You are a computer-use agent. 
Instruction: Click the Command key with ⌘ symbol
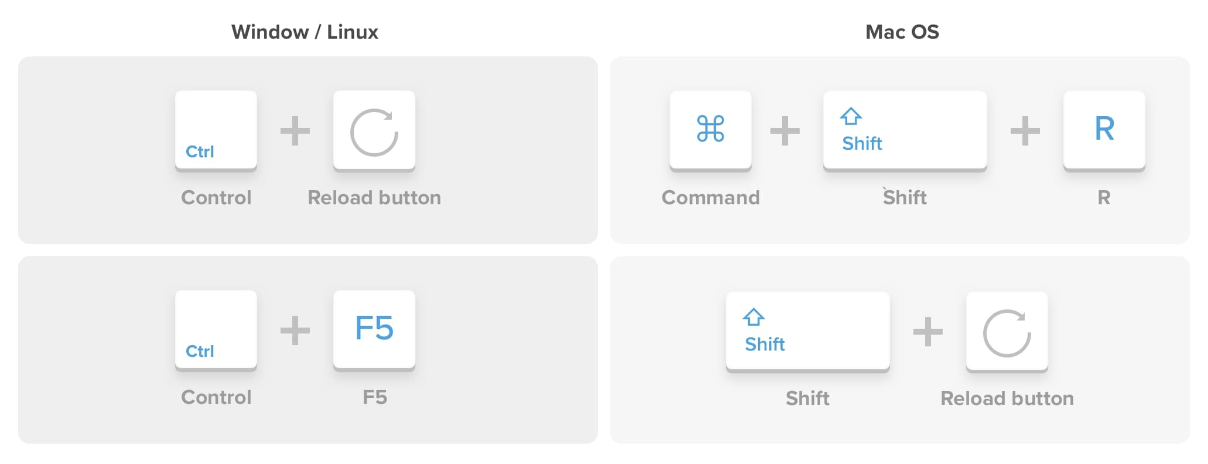coord(710,131)
